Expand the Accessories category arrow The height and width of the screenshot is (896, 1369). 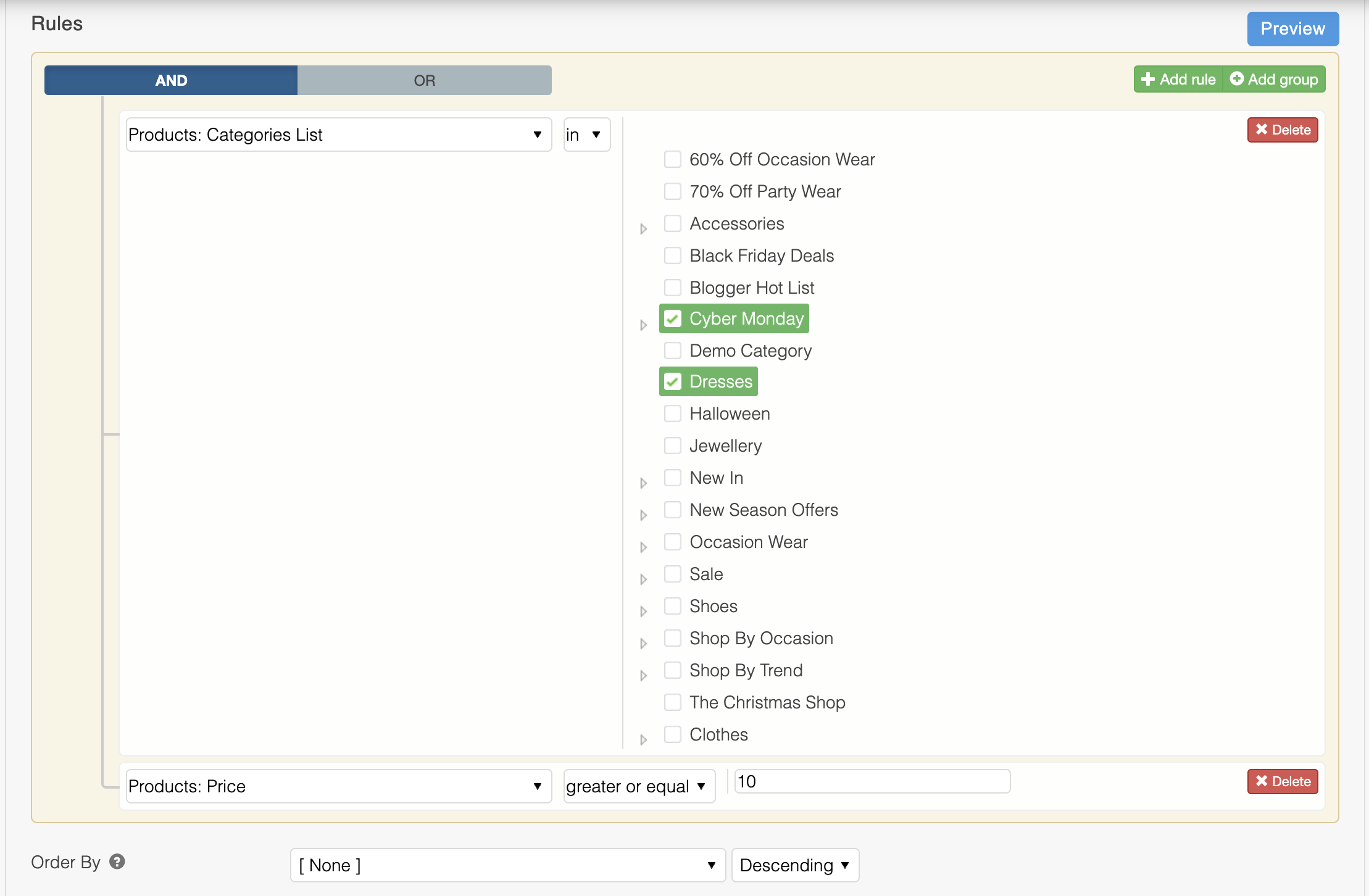[x=643, y=229]
